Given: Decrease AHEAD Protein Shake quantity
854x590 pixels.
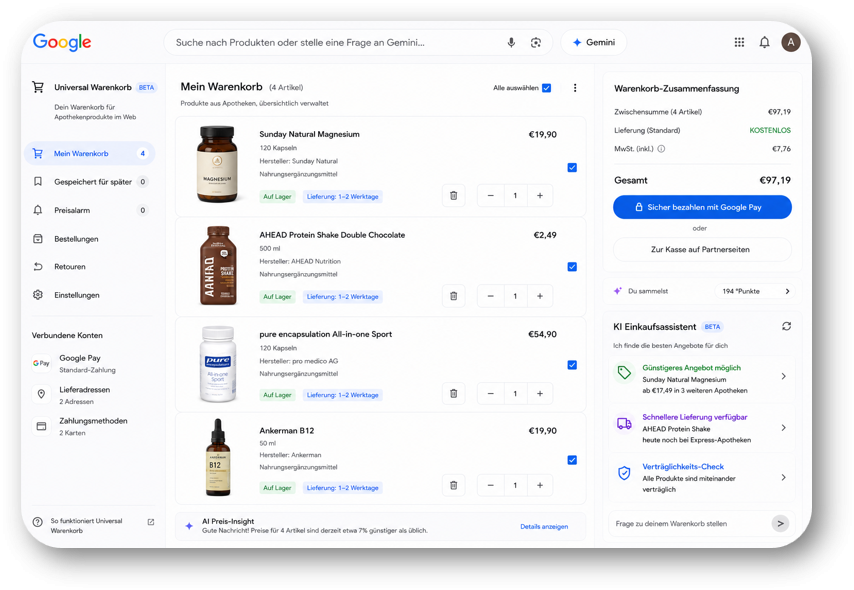Looking at the screenshot, I should click(491, 296).
